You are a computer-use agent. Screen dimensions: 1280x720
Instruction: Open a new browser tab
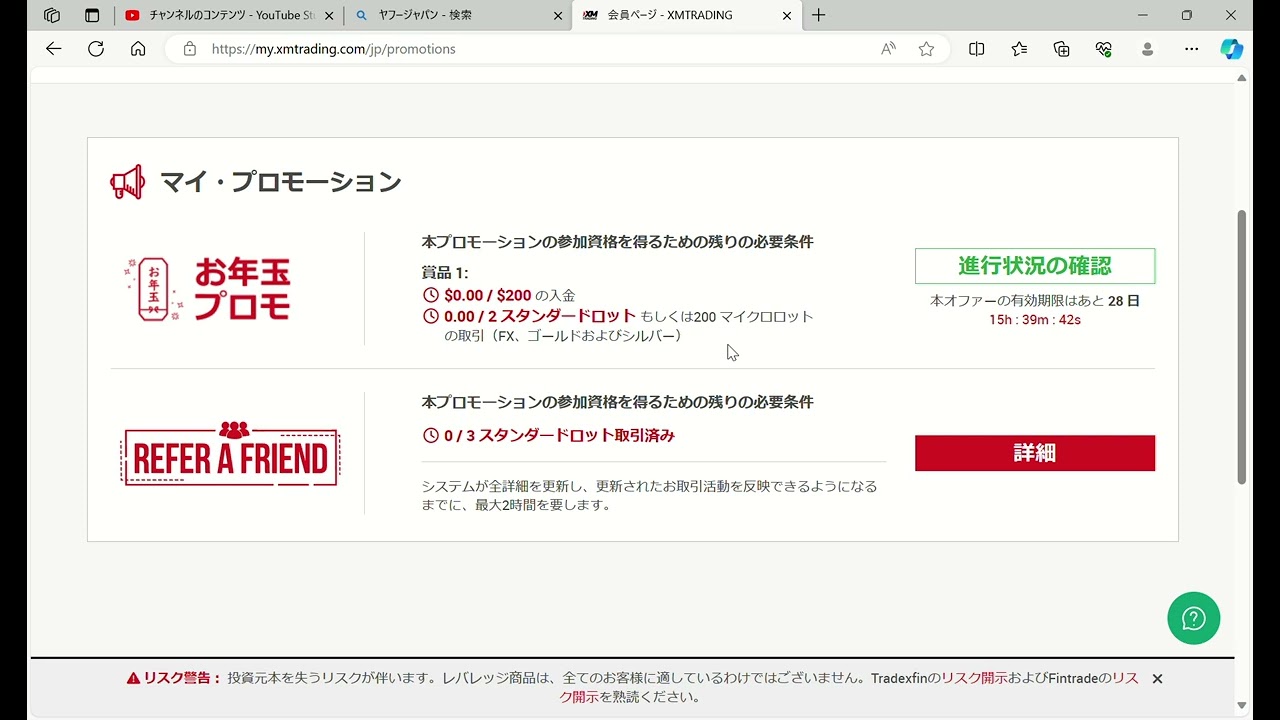[818, 15]
